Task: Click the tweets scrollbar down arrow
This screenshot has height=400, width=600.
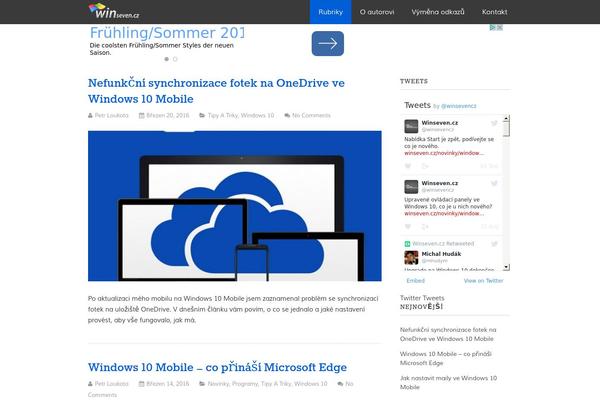Action: click(x=506, y=267)
